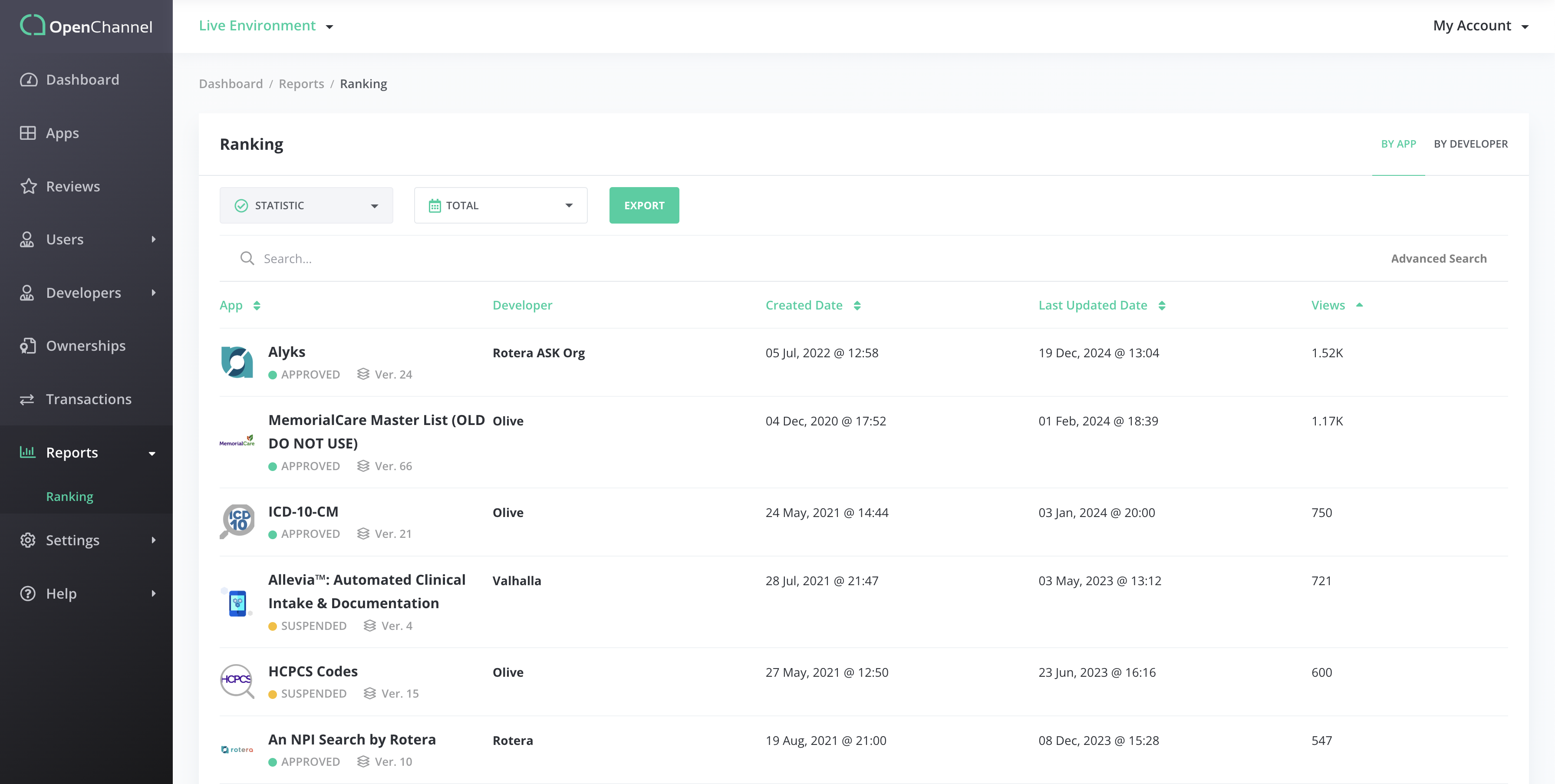Click the Dashboard gauge icon in sidebar
Viewport: 1555px width, 784px height.
(x=28, y=80)
